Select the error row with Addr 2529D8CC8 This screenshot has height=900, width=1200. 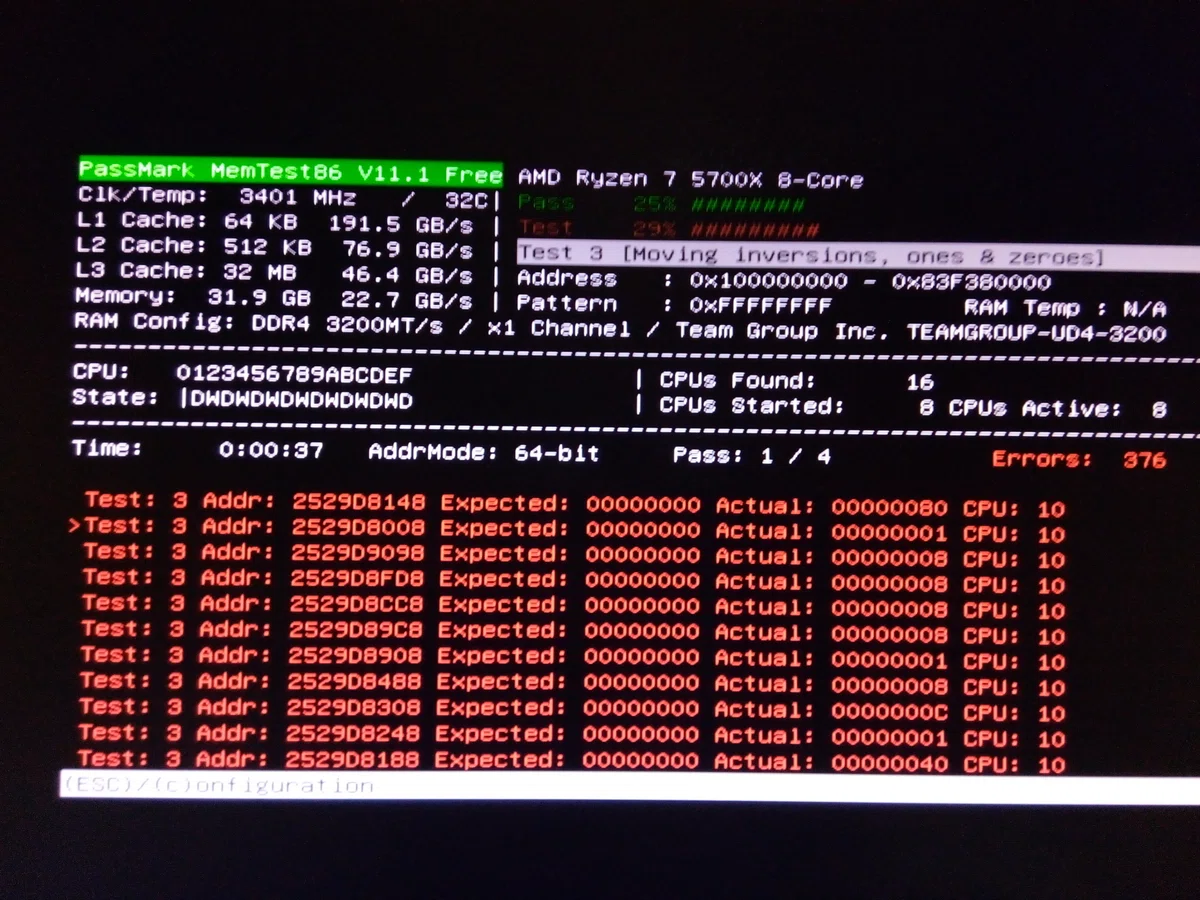tap(574, 606)
